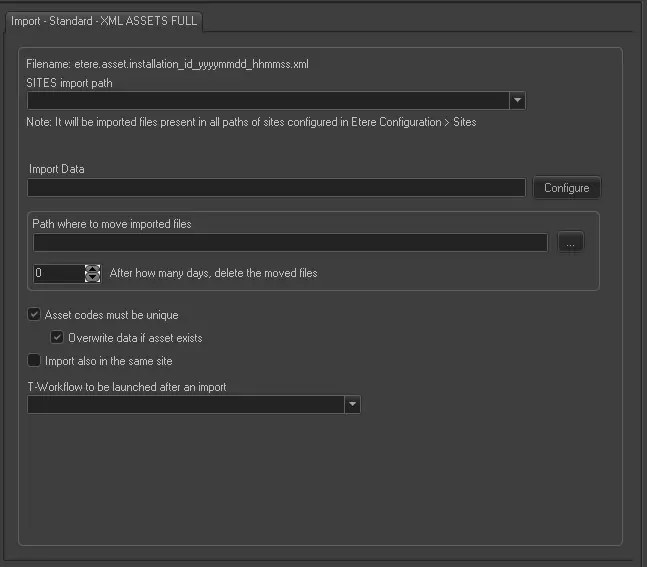The image size is (647, 567).
Task: Click the days number field showing 0
Action: 58,273
